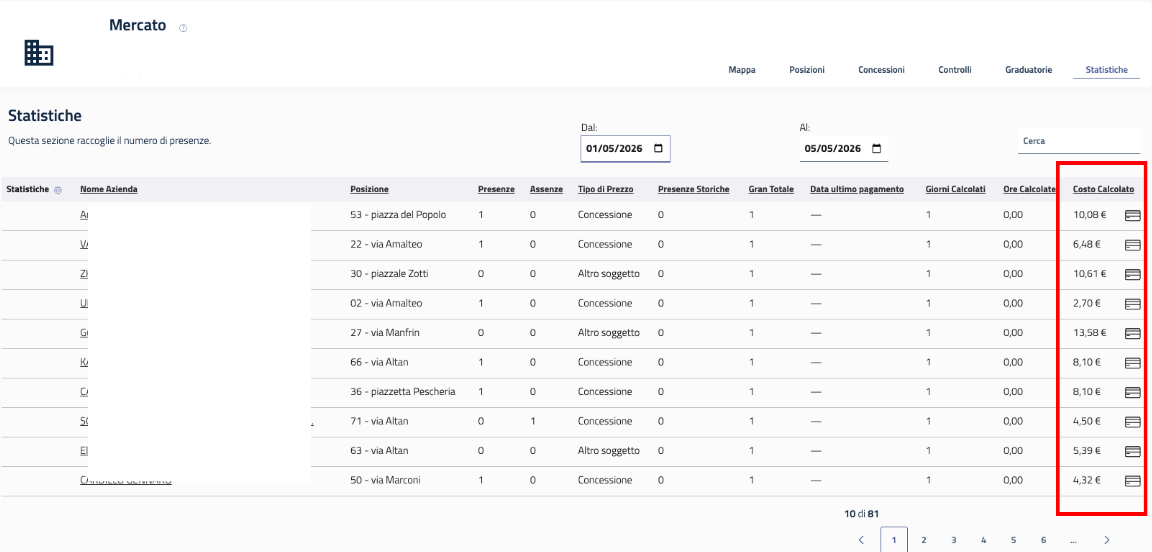This screenshot has width=1152, height=552.
Task: Focus the Cerca search field
Action: 1079,141
